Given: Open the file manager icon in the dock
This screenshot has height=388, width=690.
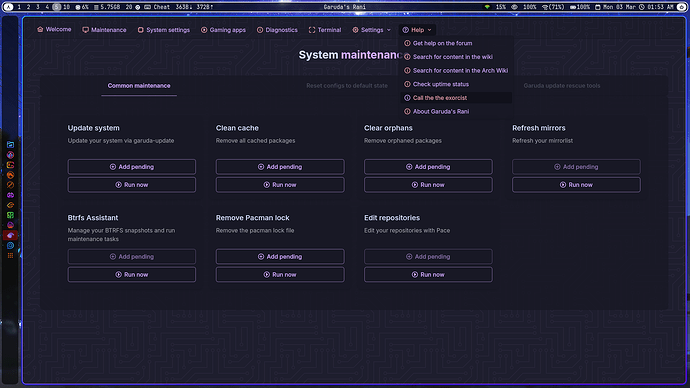Looking at the screenshot, I should point(10,145).
